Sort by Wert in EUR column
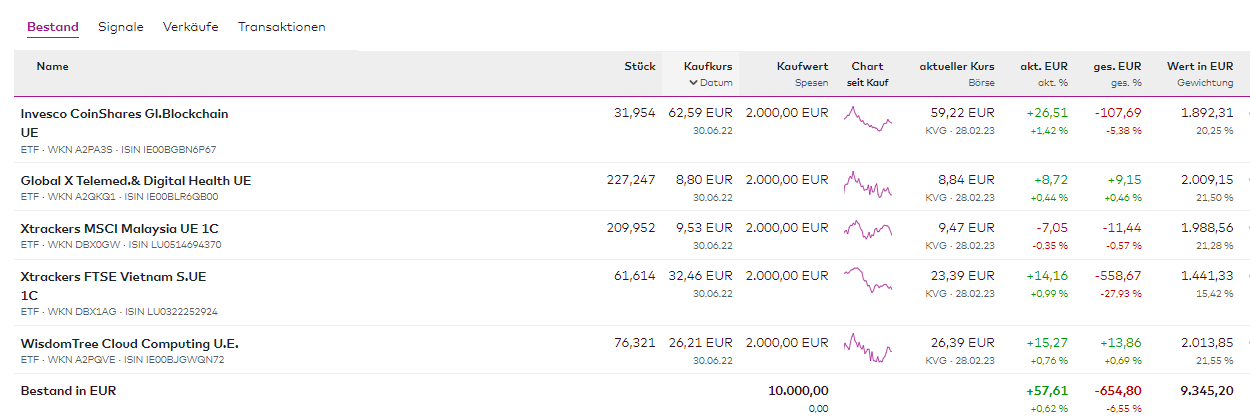The image size is (1250, 419). (1200, 66)
